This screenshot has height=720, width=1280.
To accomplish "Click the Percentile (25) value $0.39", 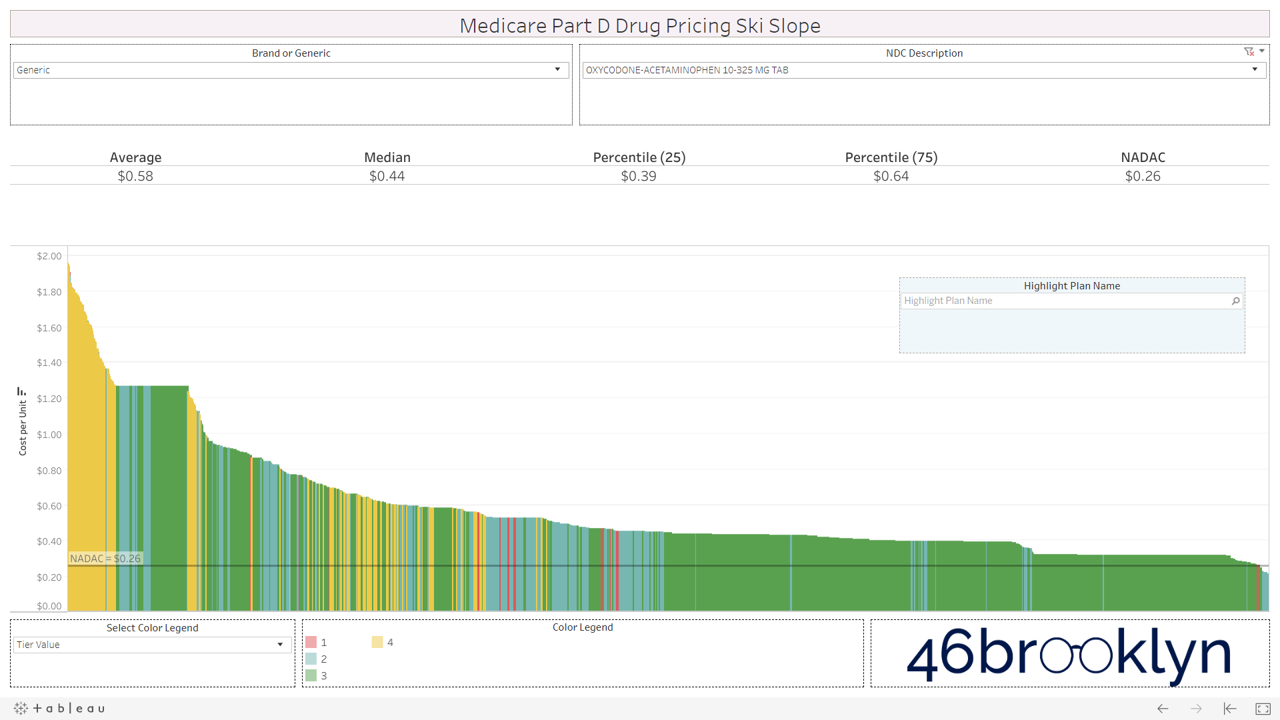I will (x=639, y=176).
